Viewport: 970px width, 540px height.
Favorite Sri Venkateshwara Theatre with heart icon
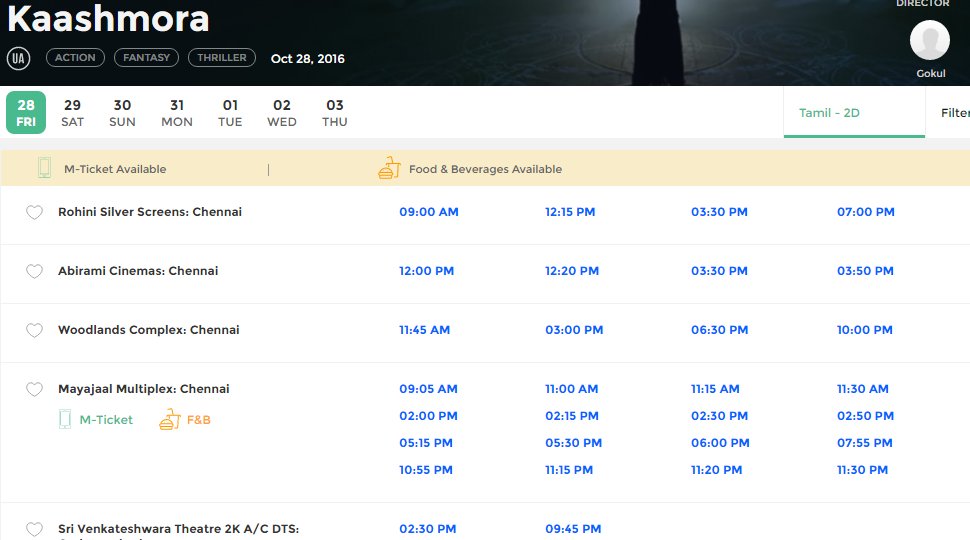35,529
